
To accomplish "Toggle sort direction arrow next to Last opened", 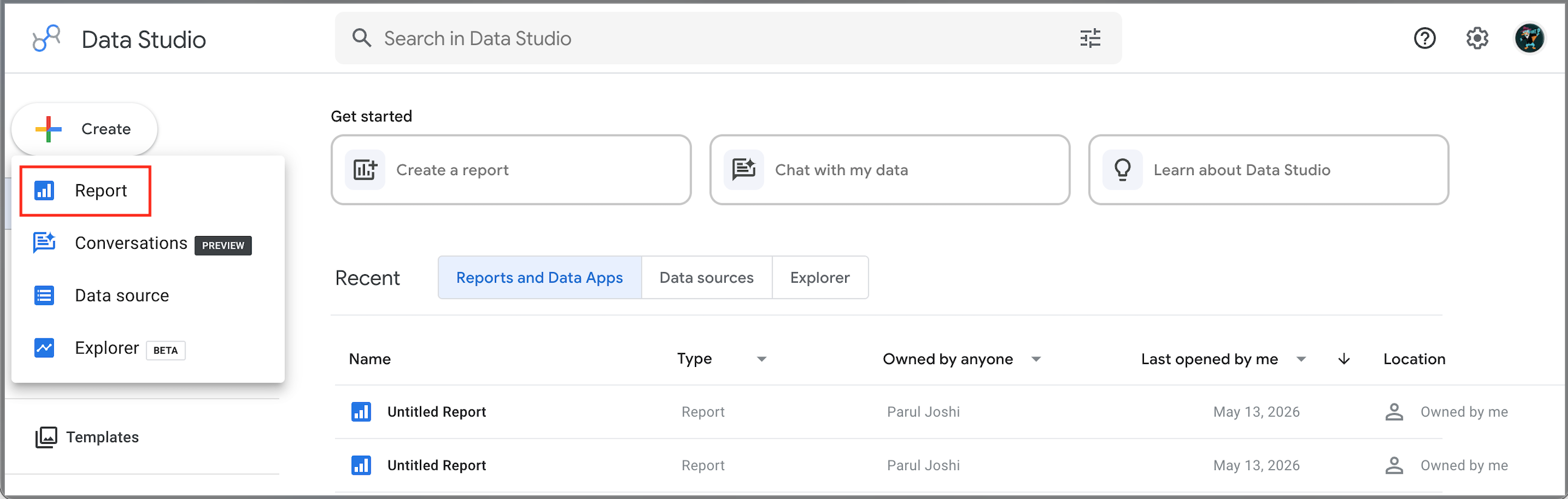I will (x=1344, y=359).
